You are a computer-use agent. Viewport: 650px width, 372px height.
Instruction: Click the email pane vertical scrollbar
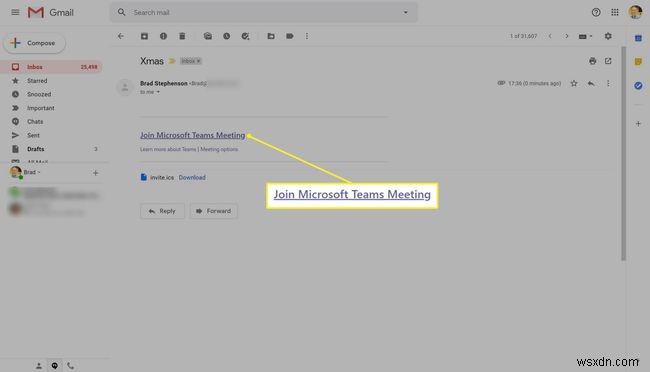(x=623, y=153)
